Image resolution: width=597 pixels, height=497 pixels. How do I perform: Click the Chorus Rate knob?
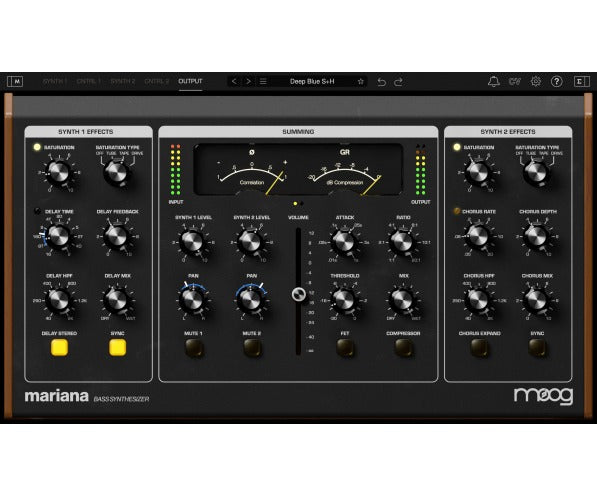tap(479, 237)
